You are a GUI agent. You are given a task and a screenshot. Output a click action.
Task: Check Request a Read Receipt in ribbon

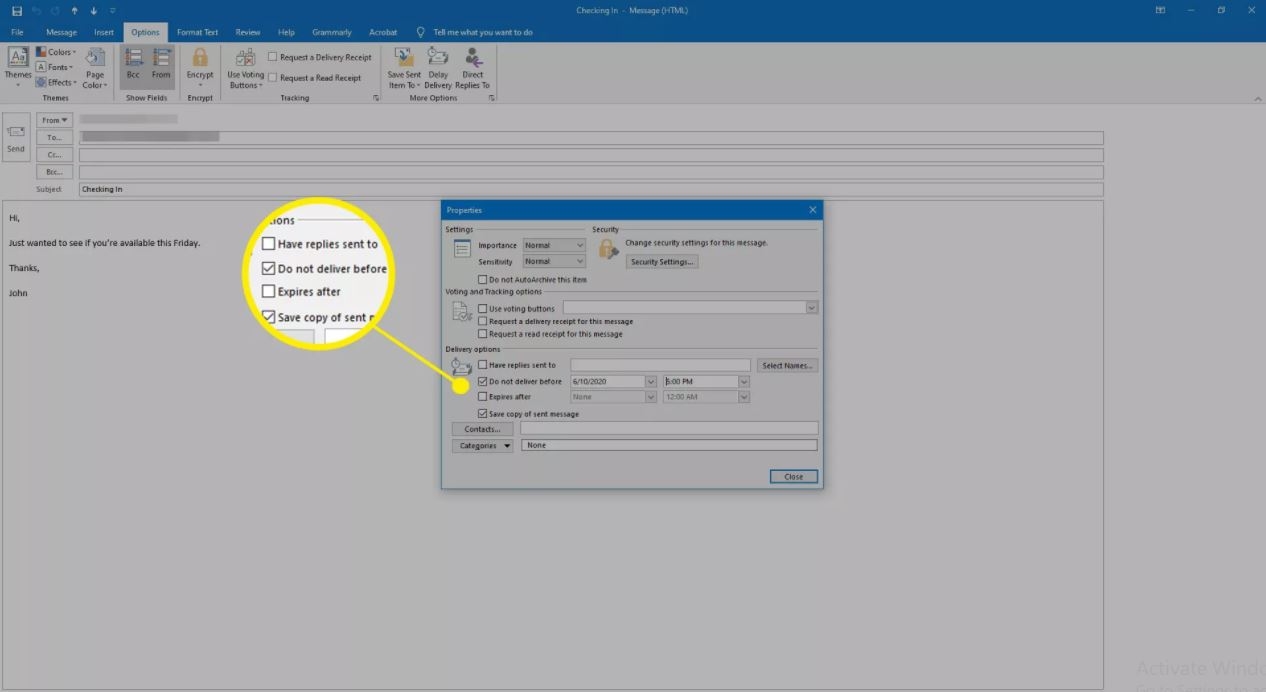click(273, 77)
